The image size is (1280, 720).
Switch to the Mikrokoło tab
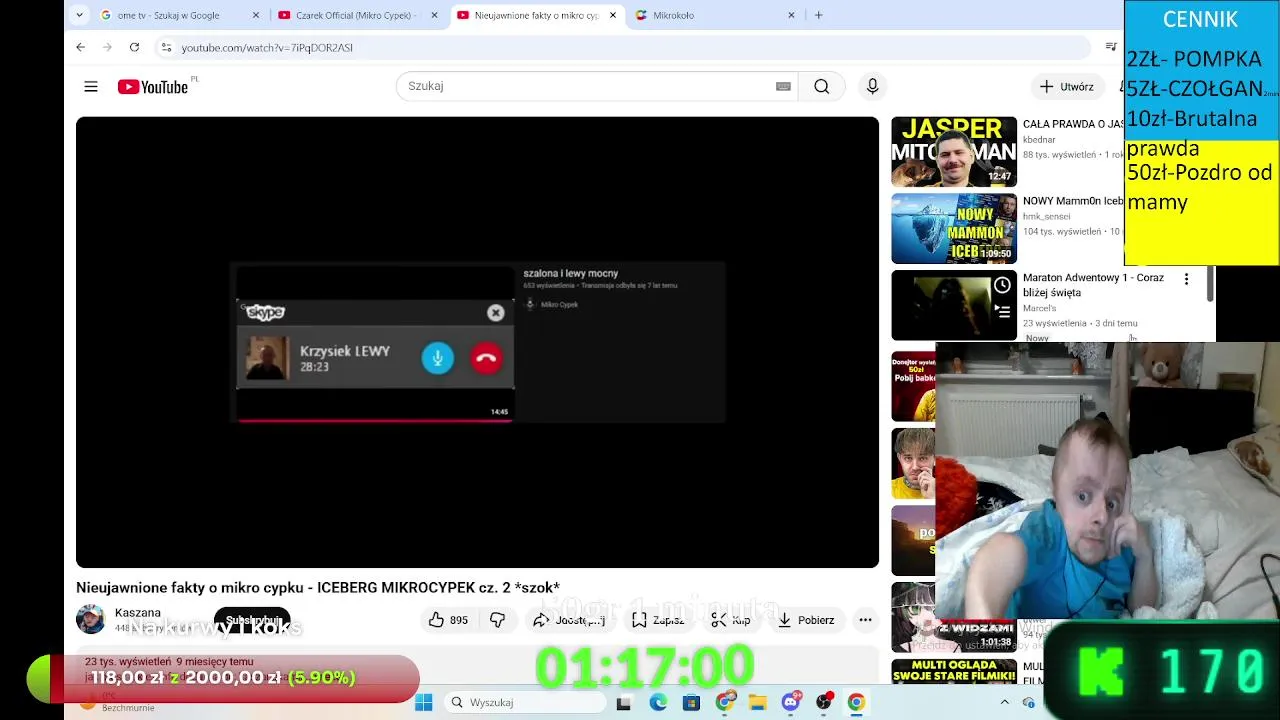673,15
